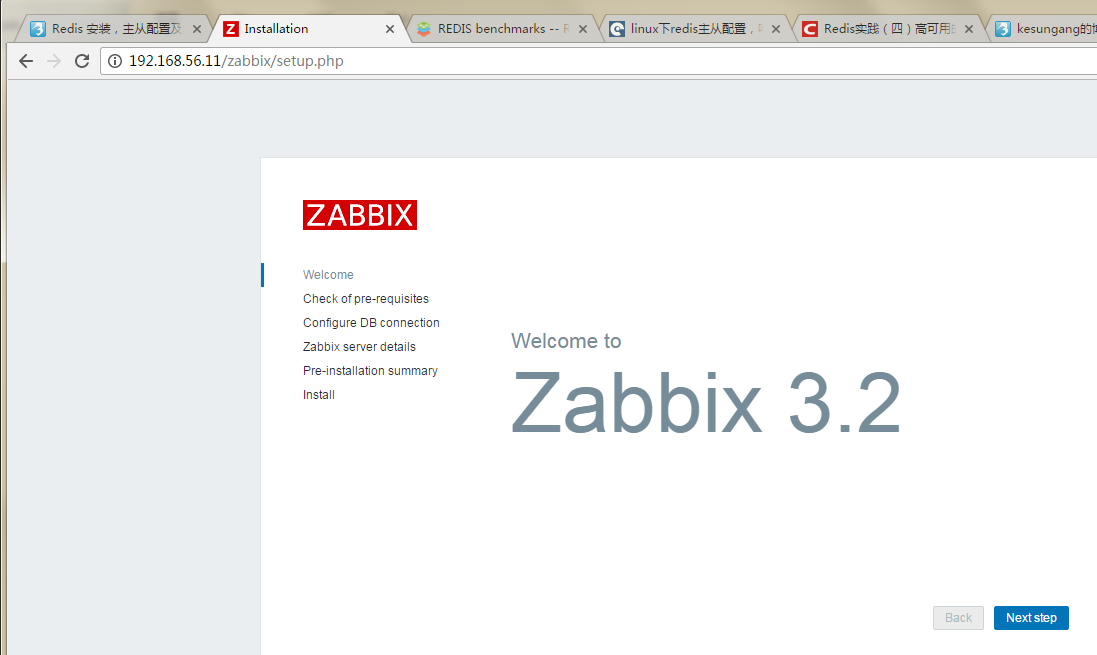The image size is (1097, 655).
Task: Click the 'Welcome to' heading text
Action: pos(566,341)
